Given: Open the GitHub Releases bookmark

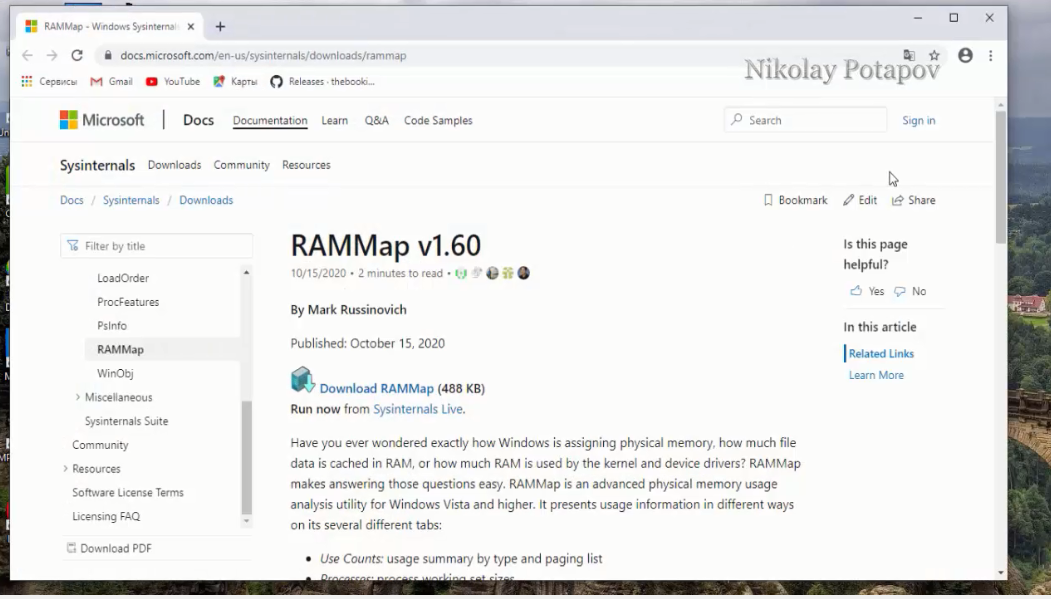Looking at the screenshot, I should tap(322, 82).
